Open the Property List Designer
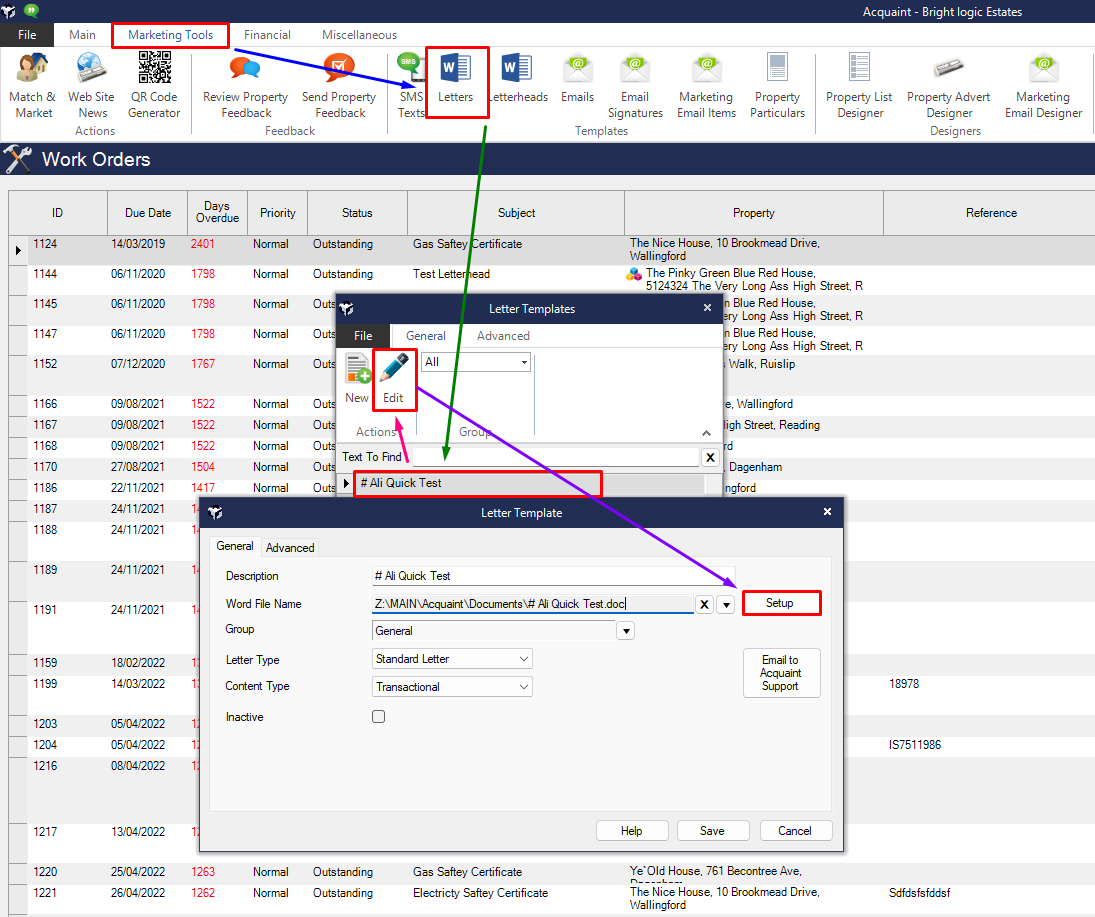Viewport: 1095px width, 917px height. pyautogui.click(x=859, y=84)
